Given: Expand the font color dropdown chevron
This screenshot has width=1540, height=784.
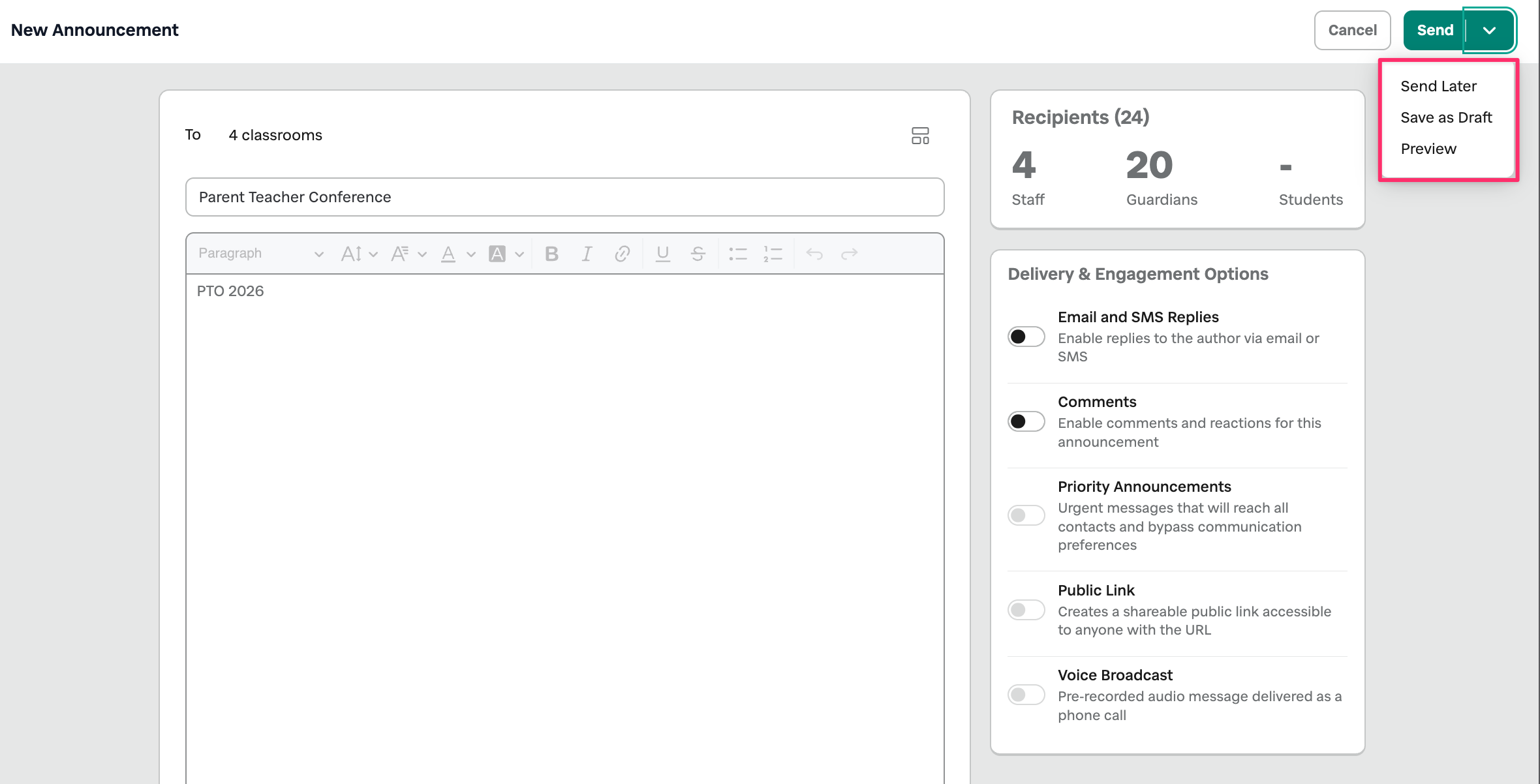Looking at the screenshot, I should [x=471, y=254].
